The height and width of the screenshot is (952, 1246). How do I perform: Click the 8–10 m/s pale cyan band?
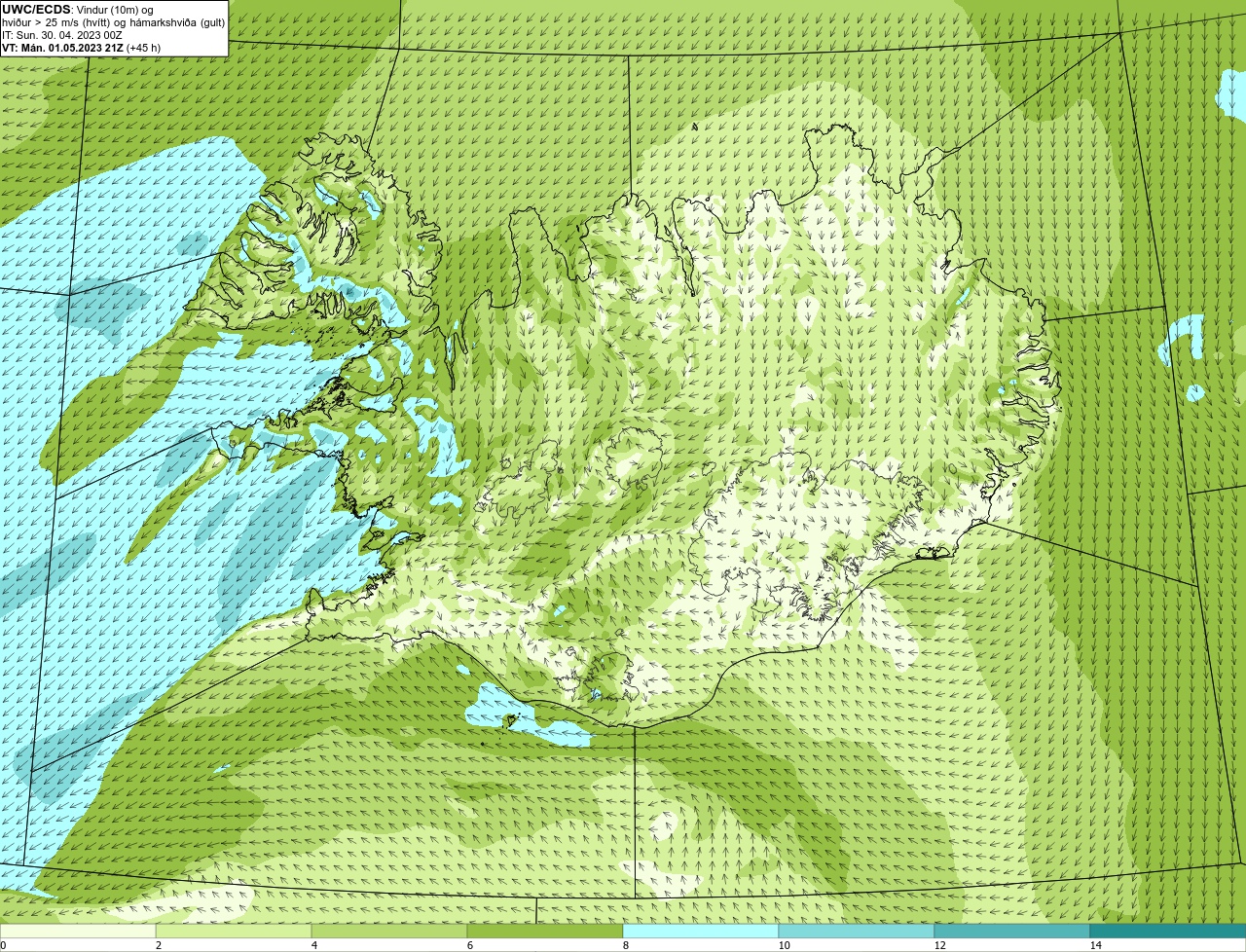(x=701, y=931)
